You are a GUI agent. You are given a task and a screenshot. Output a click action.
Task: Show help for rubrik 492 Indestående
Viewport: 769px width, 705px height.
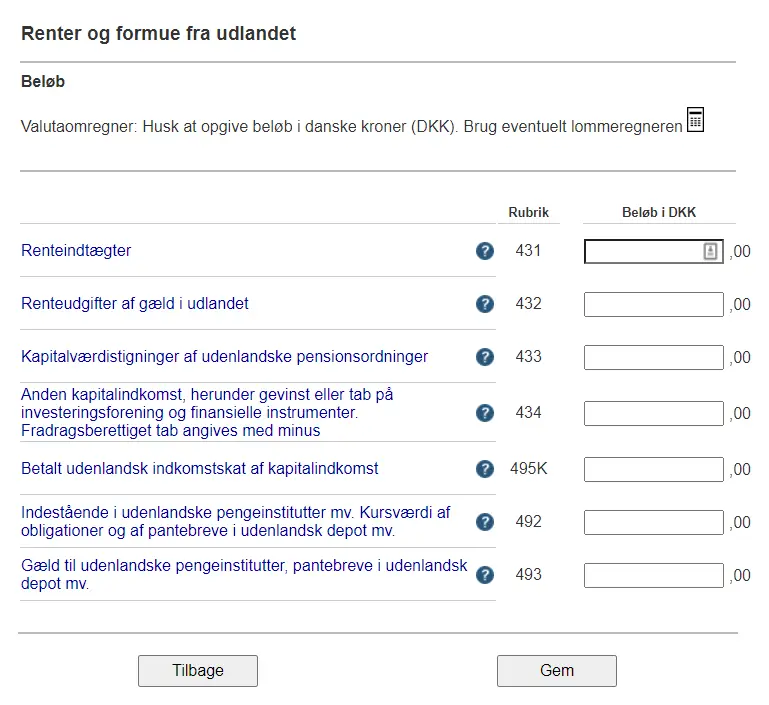pyautogui.click(x=485, y=522)
